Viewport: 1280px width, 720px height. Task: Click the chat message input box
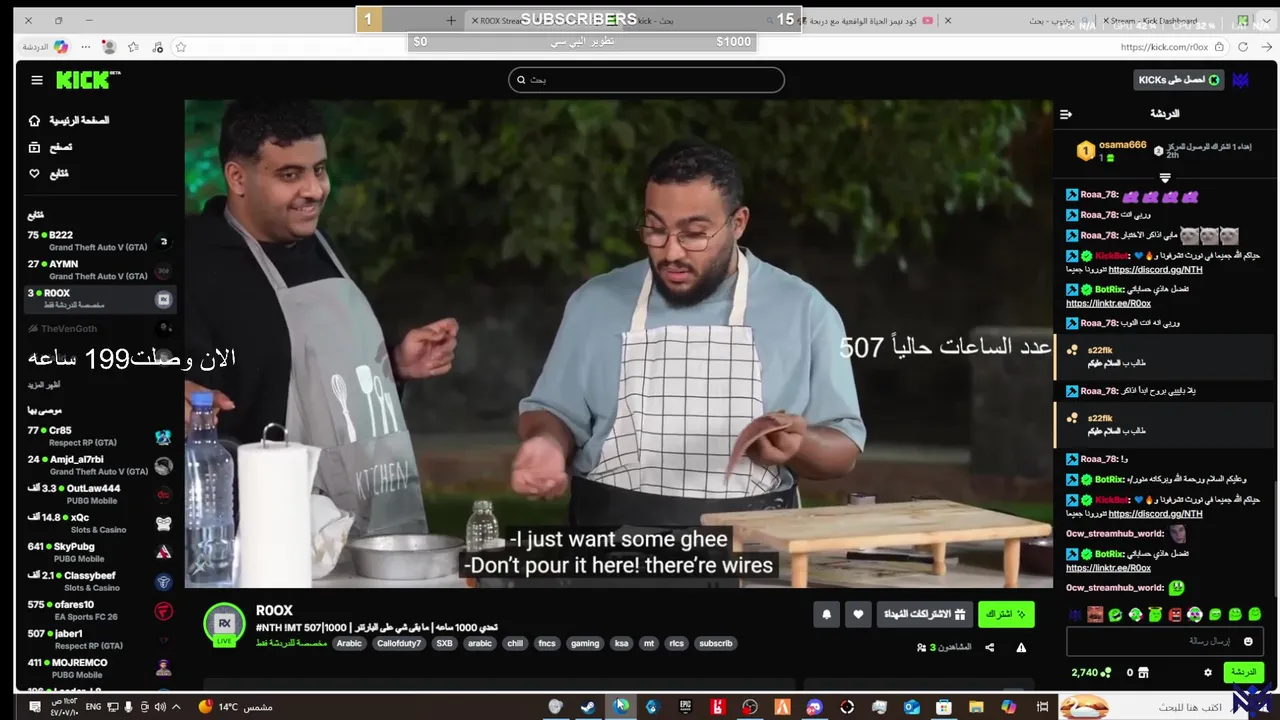click(x=1163, y=641)
